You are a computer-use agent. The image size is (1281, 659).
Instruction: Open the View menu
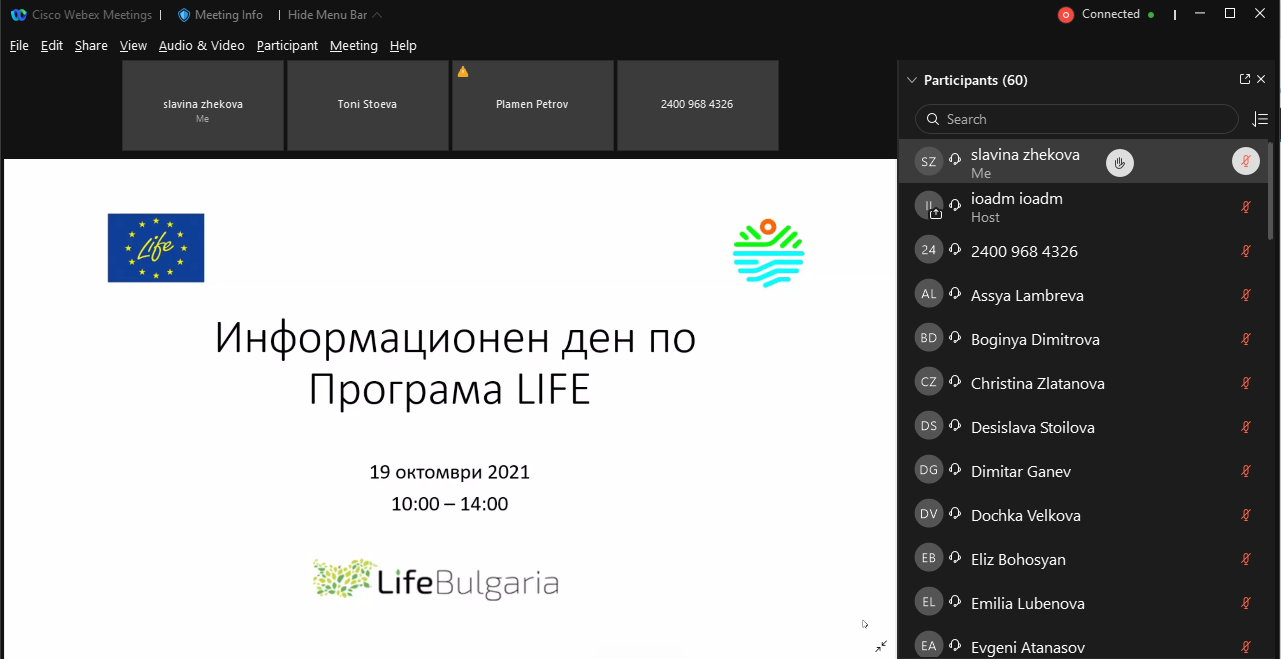pyautogui.click(x=133, y=46)
